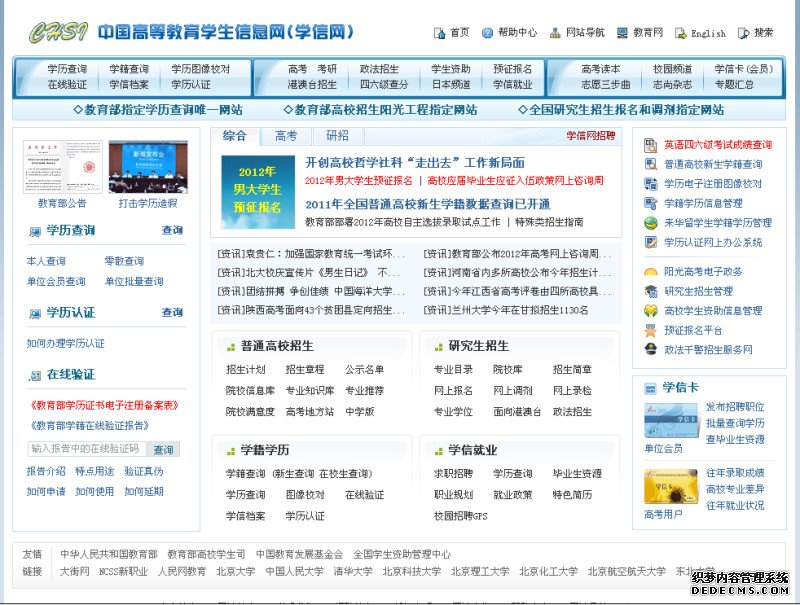800x605 pixels.
Task: Click the 单位会员 blue card image
Action: (x=671, y=421)
